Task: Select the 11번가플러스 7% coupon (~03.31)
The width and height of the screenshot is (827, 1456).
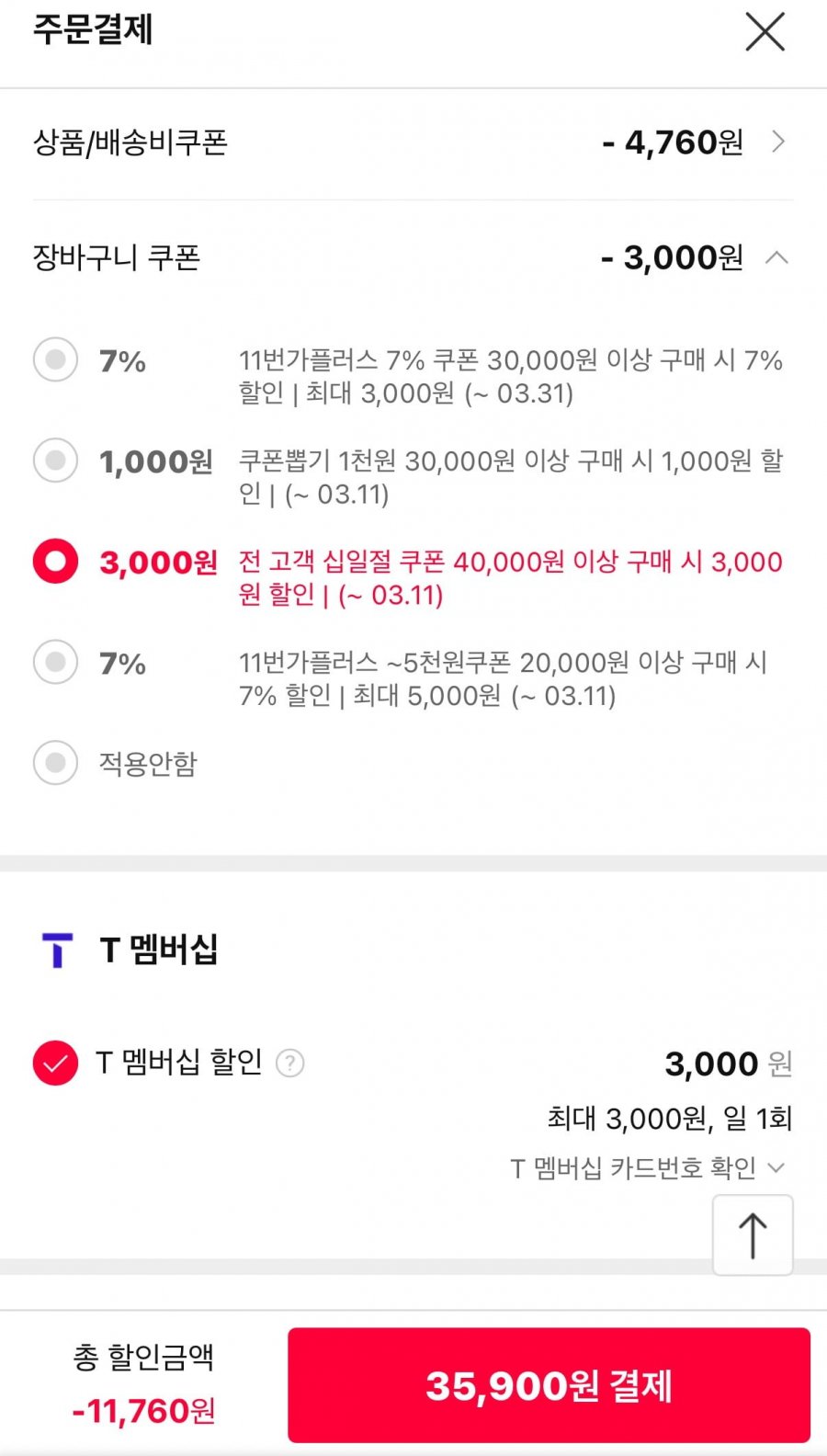Action: point(55,359)
